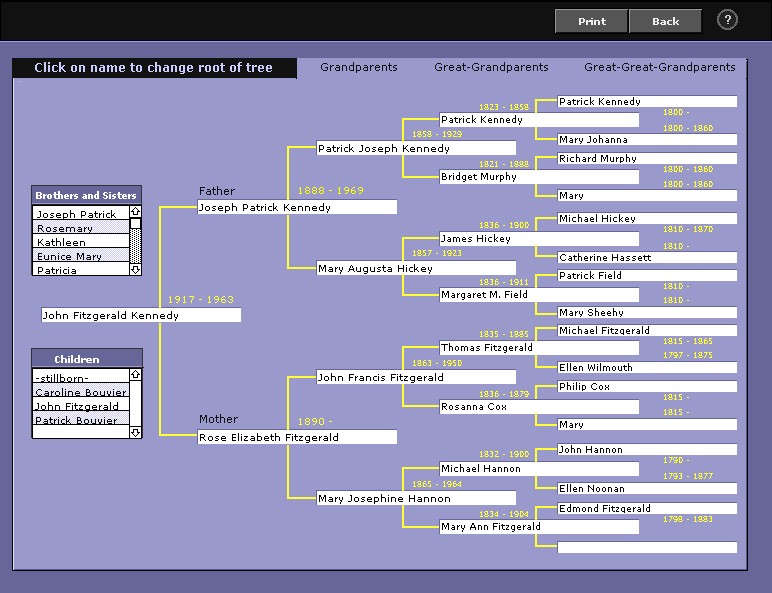
Task: Select -stillborn- in the Children list
Action: 81,377
